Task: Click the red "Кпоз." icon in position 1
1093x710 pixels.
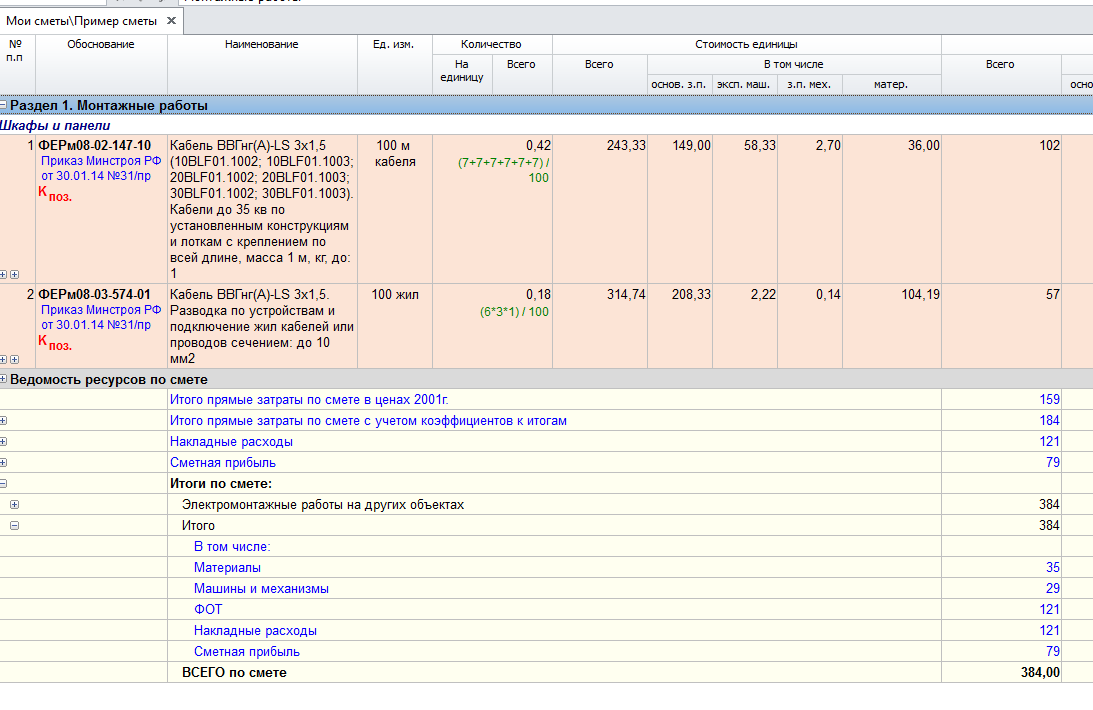Action: 55,194
